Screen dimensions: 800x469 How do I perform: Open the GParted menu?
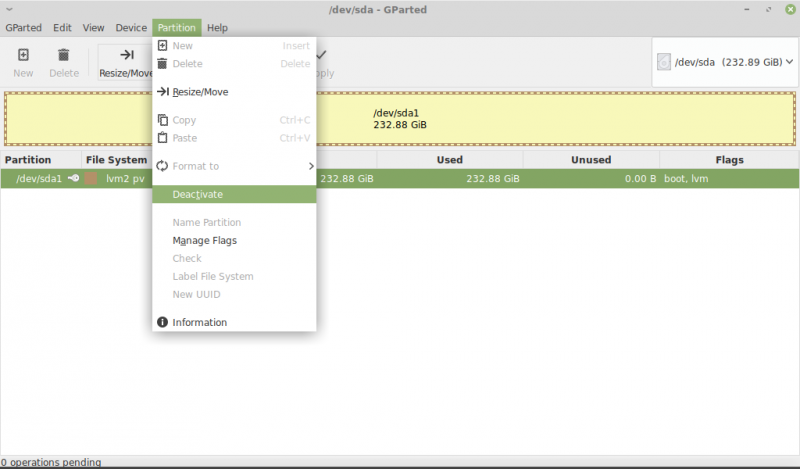tap(23, 28)
